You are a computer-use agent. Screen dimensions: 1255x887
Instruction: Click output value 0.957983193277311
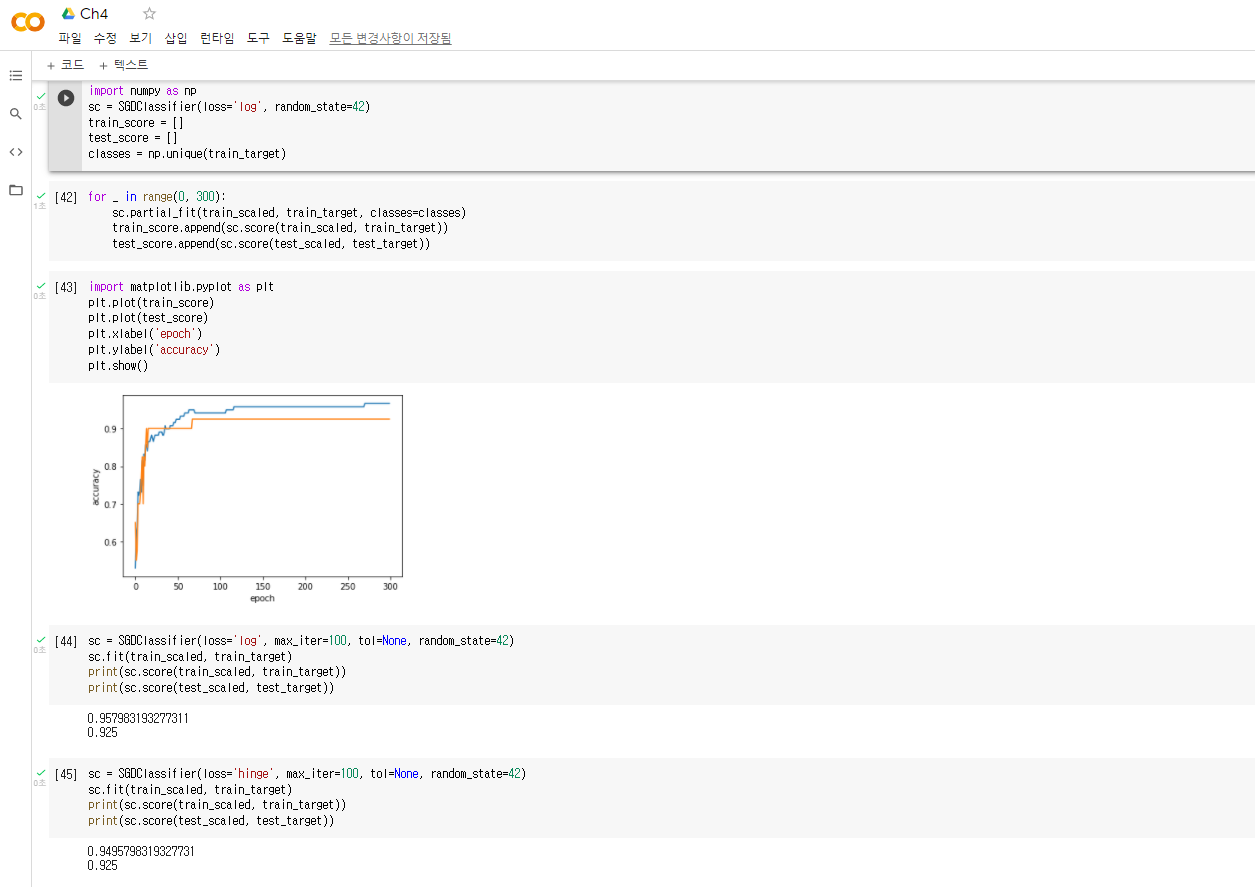(139, 719)
